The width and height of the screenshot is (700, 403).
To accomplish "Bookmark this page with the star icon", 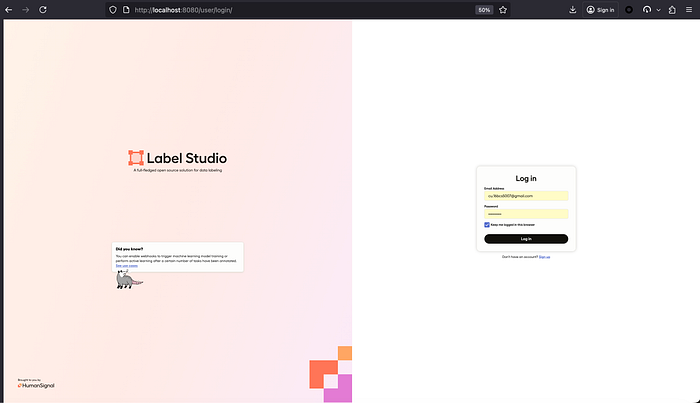I will point(503,10).
